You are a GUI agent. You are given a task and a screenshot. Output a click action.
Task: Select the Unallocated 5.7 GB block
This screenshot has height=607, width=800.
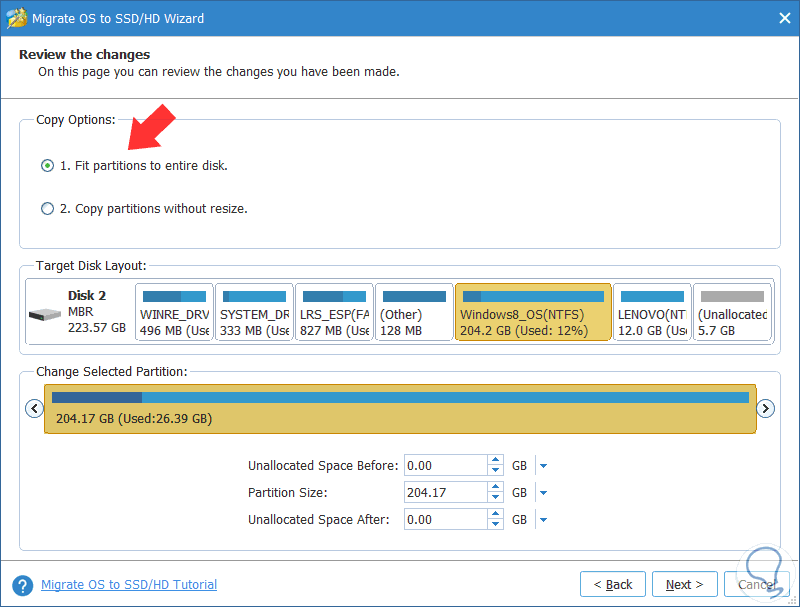pos(732,312)
